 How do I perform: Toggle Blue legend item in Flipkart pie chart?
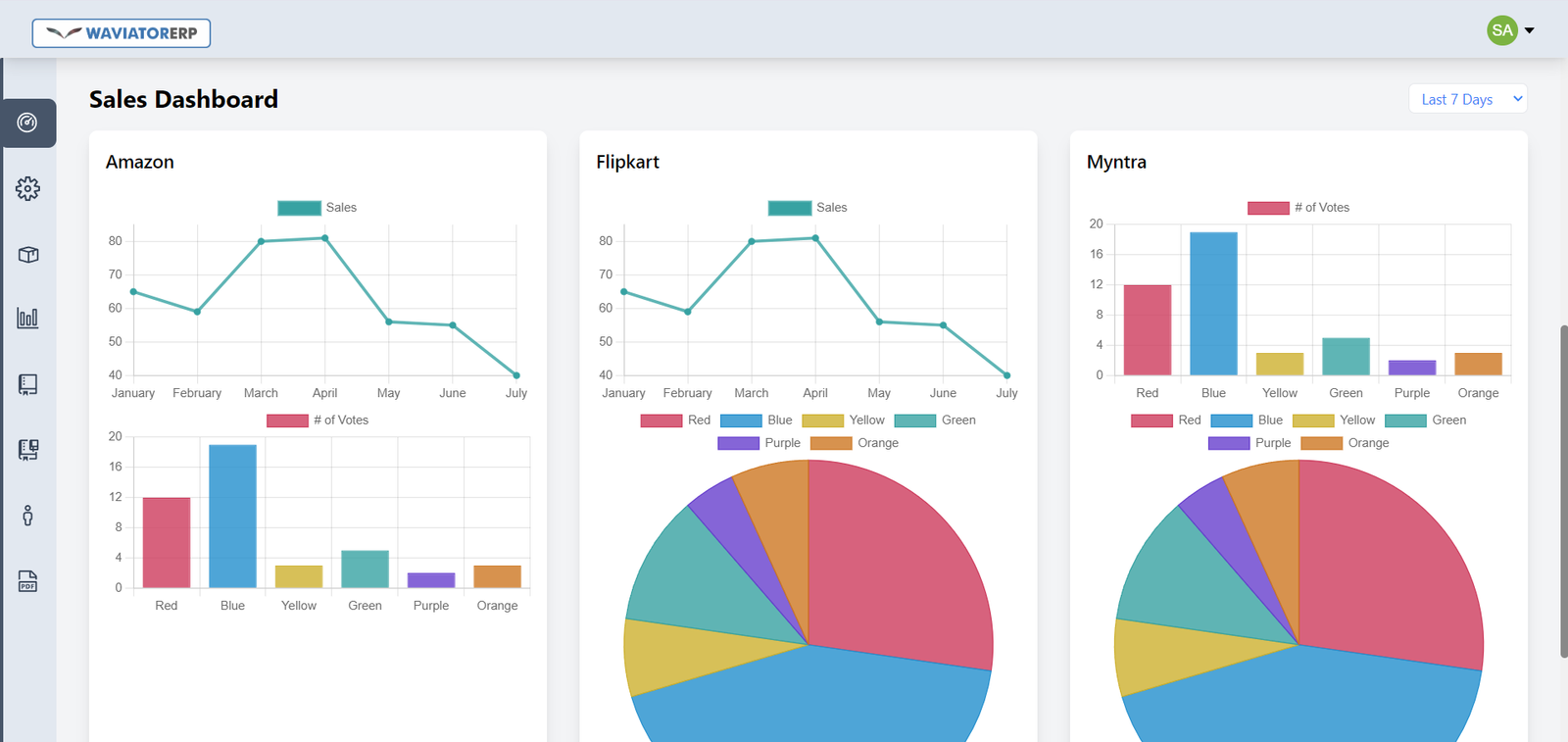pos(756,420)
